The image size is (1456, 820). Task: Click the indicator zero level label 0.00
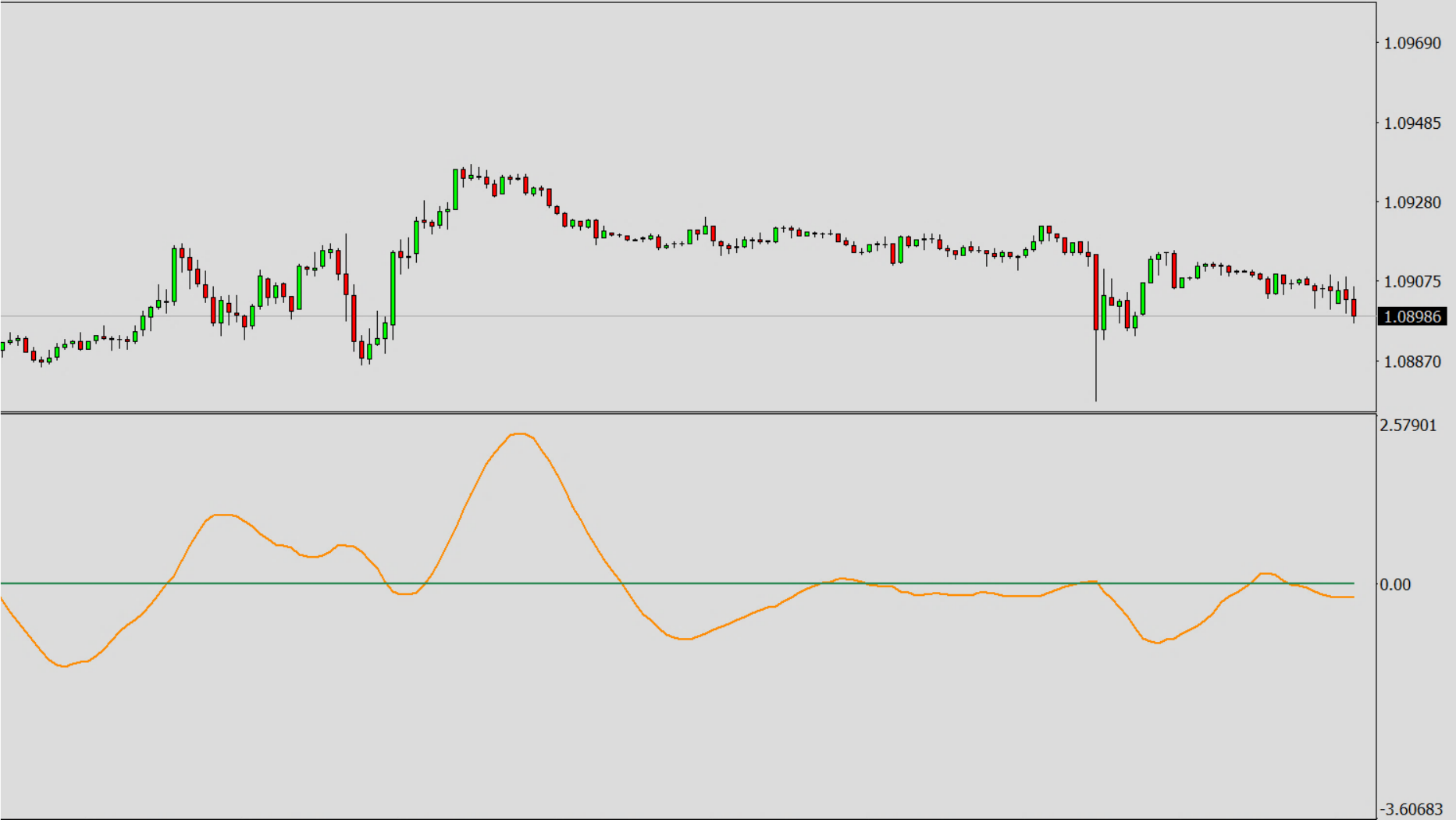coord(1395,585)
